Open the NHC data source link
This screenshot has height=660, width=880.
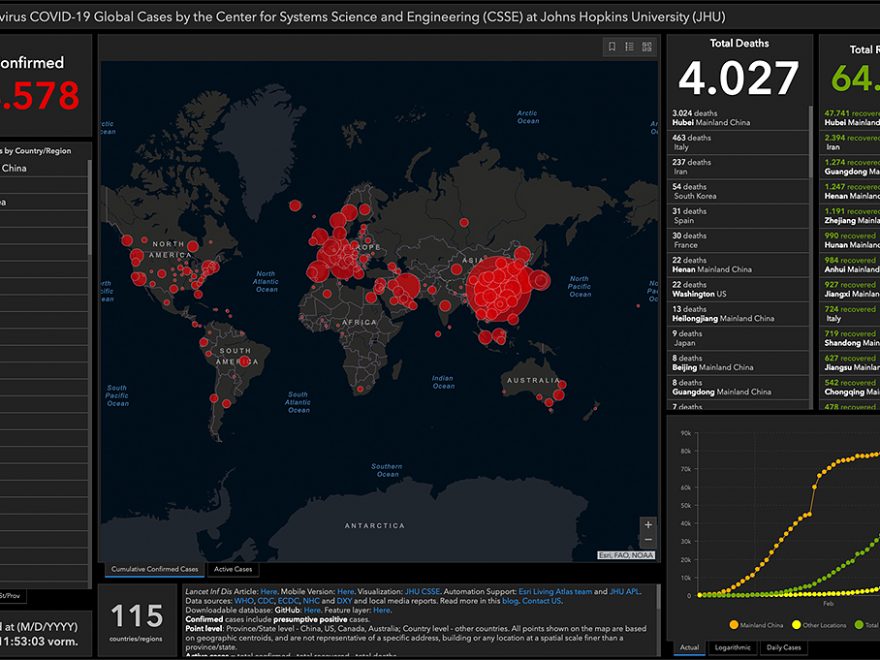pyautogui.click(x=311, y=601)
